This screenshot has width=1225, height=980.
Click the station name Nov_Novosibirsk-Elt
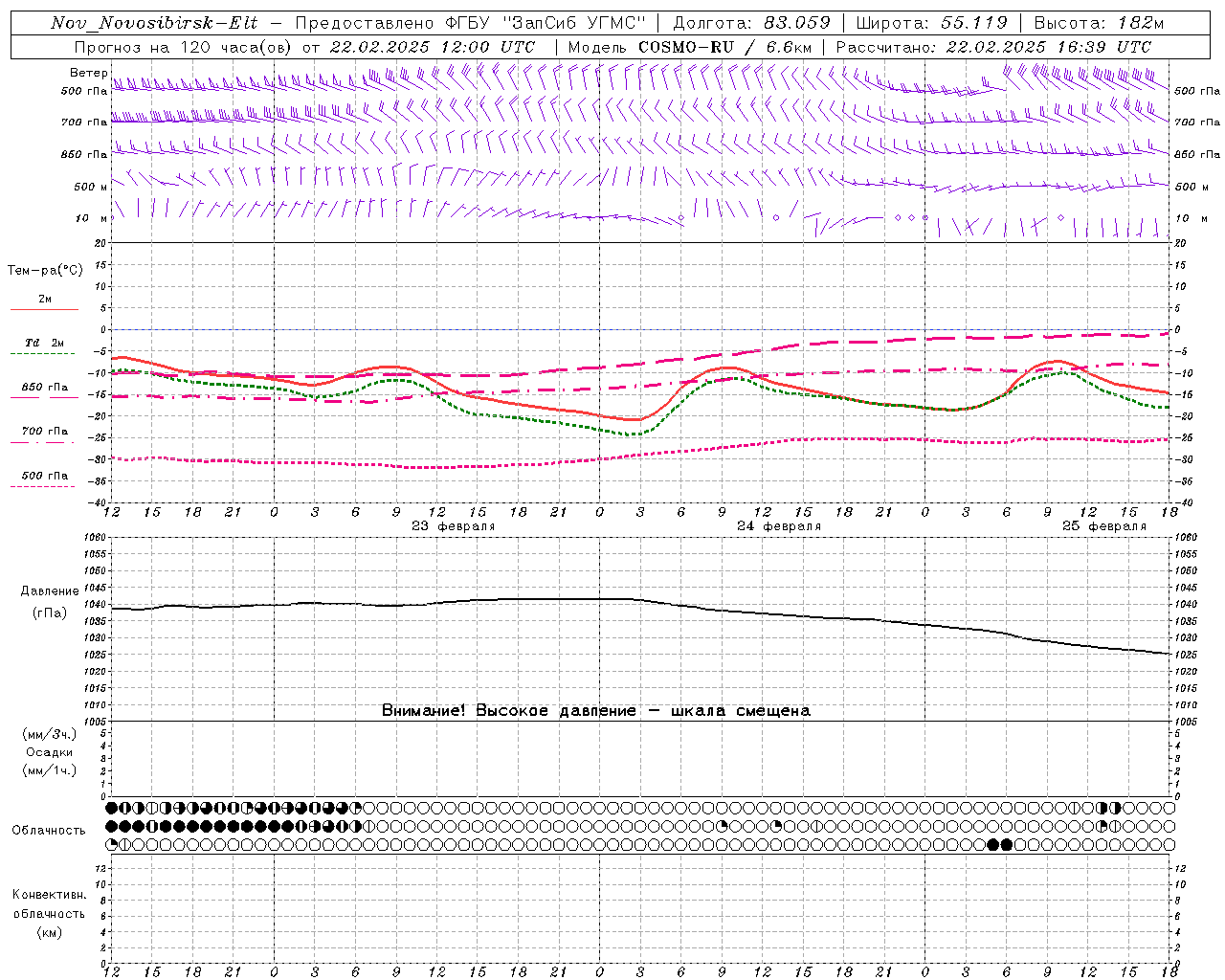coord(154,23)
